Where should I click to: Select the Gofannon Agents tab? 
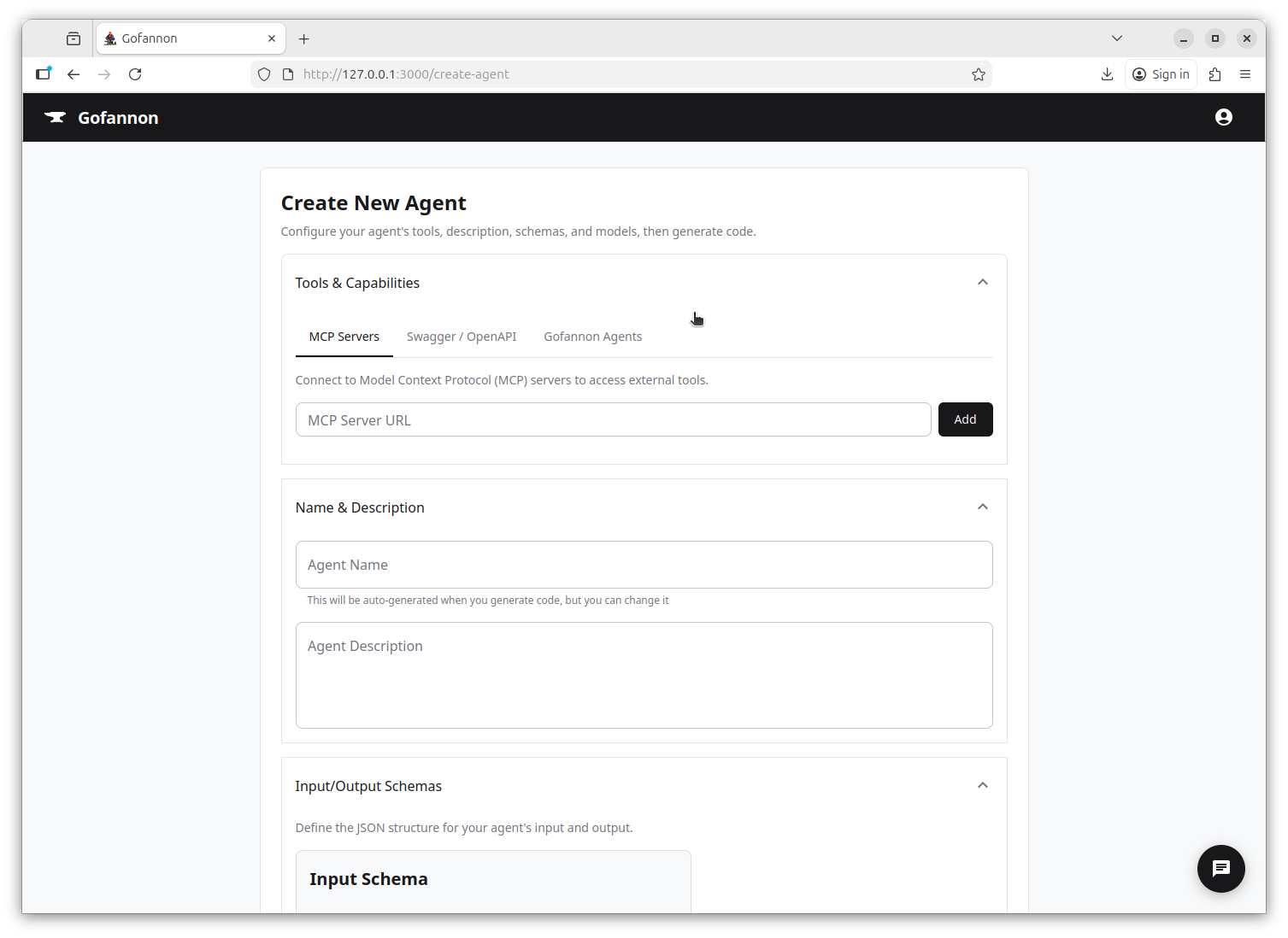click(x=592, y=336)
